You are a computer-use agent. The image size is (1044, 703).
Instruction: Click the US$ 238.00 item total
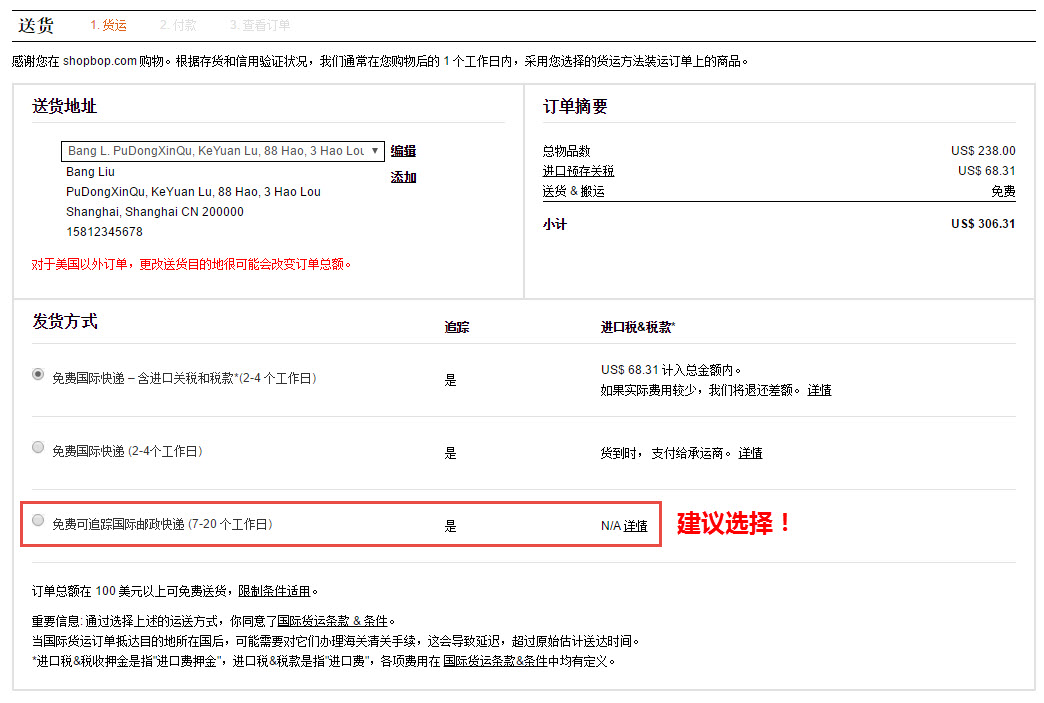(x=983, y=151)
